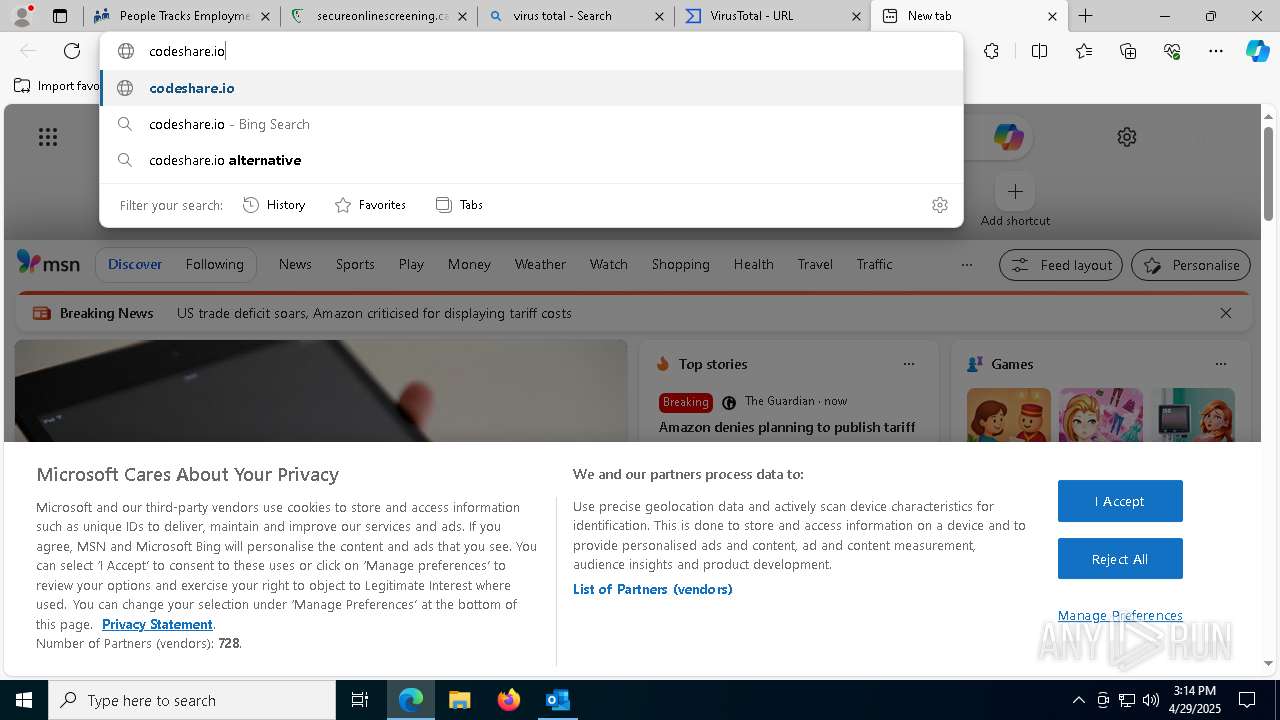Expand more MSN categories ellipsis

[966, 265]
